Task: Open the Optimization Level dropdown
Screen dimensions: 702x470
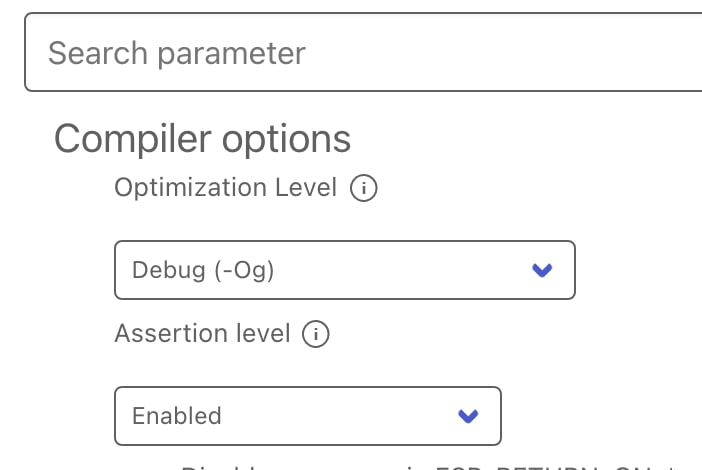Action: (x=345, y=270)
